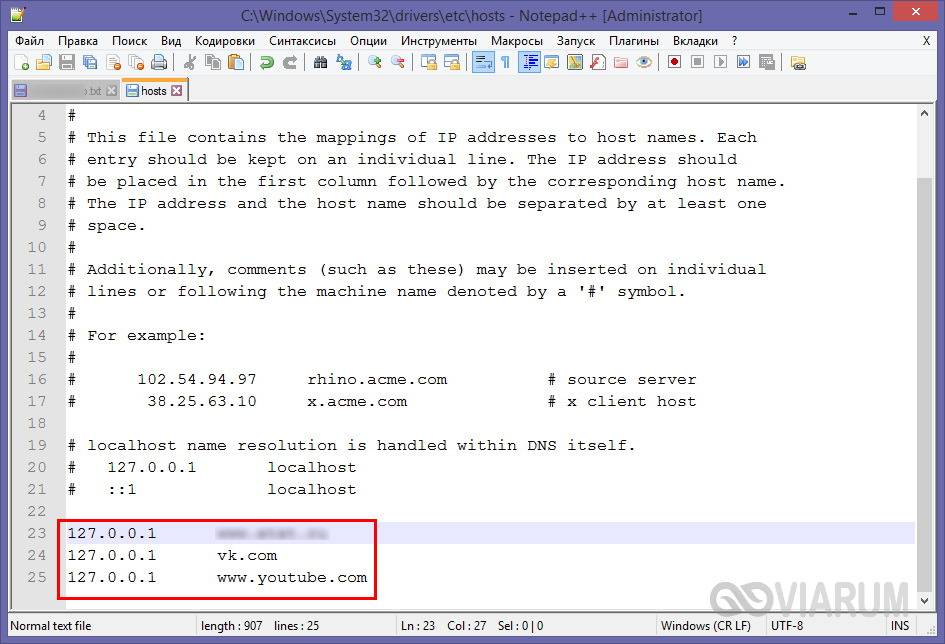Close the hosts tab

[177, 91]
